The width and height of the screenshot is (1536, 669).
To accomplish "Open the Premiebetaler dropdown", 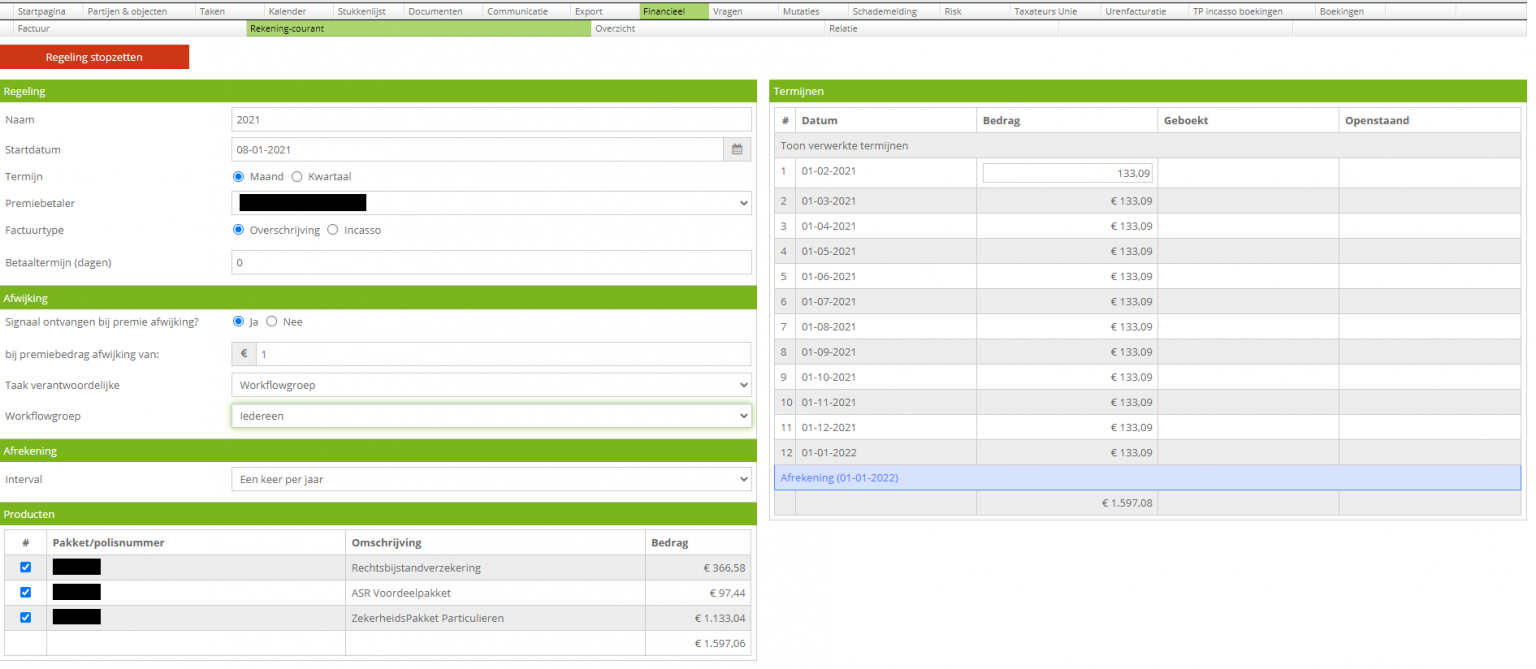I will [x=491, y=203].
